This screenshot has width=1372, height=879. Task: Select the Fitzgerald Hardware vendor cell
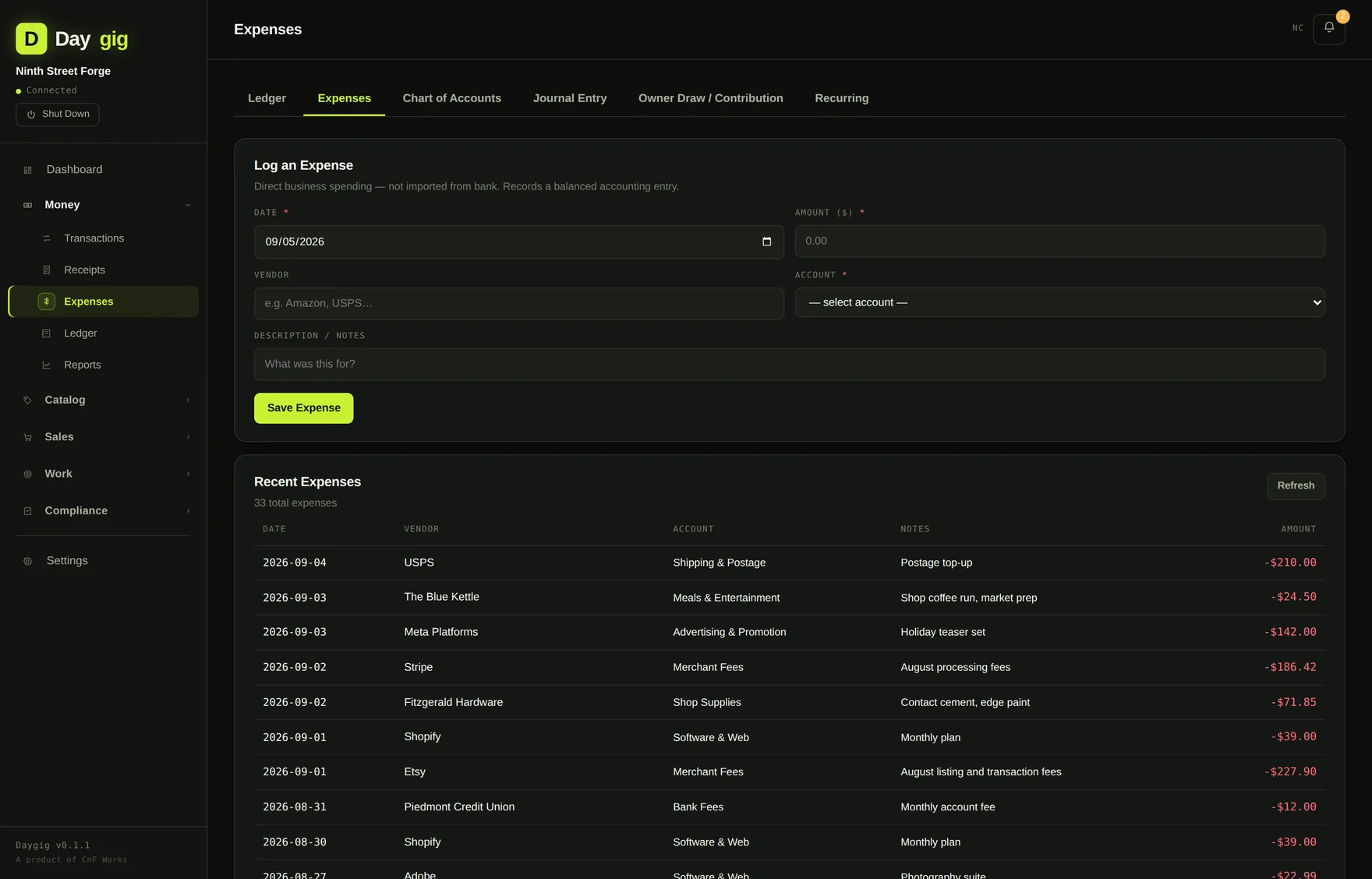(453, 702)
